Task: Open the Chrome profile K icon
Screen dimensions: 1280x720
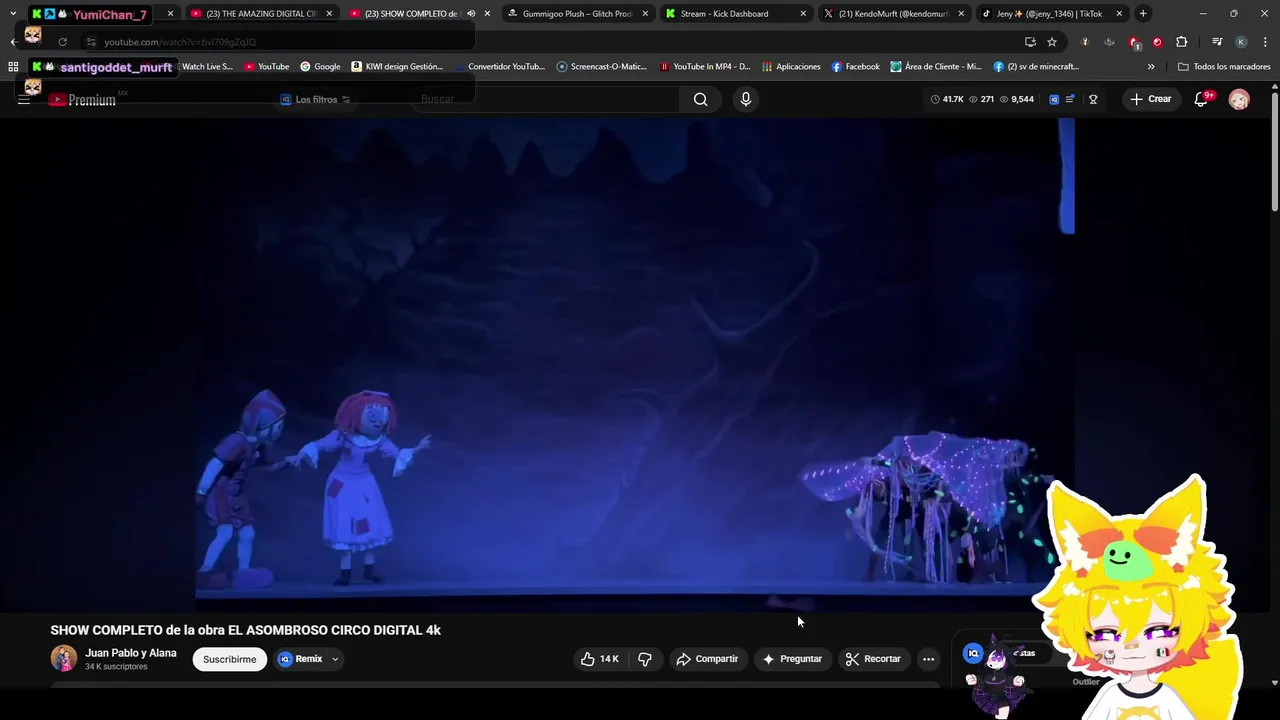Action: coord(1241,42)
